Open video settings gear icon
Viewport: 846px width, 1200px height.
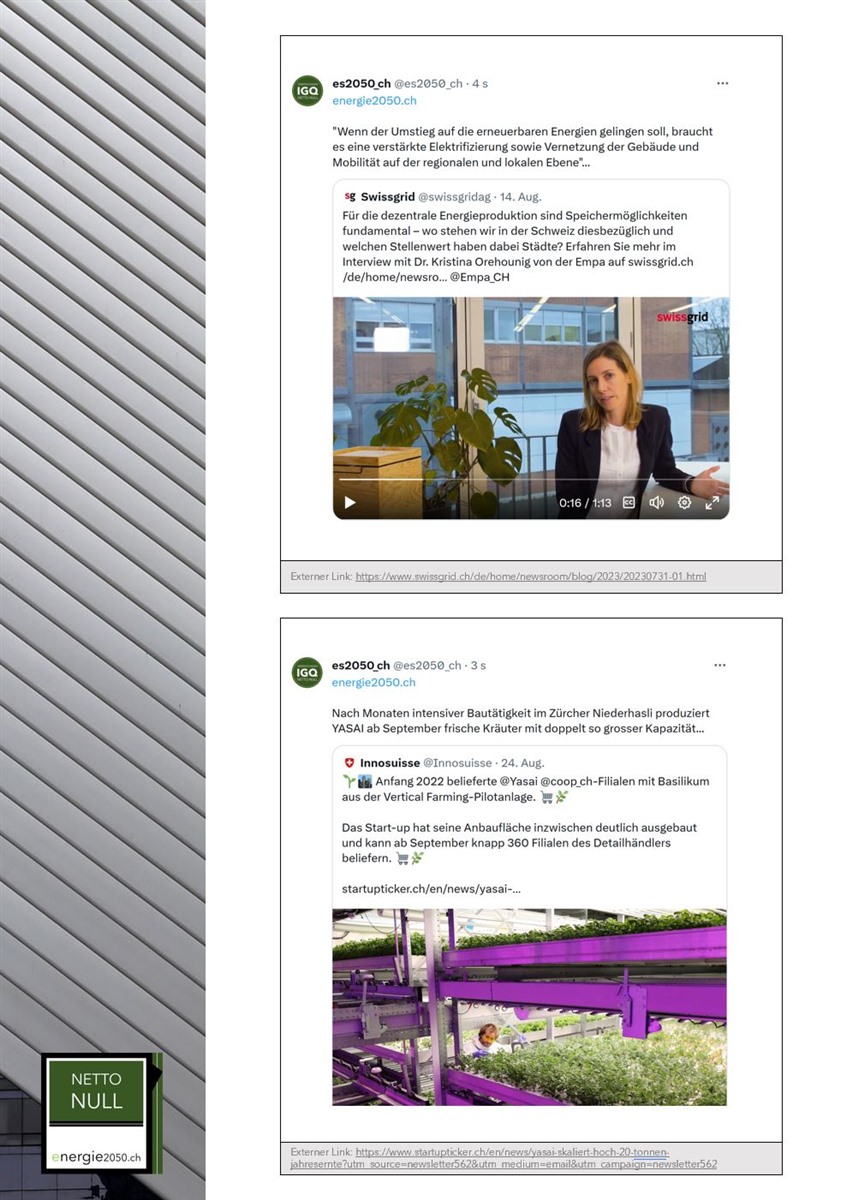(x=684, y=503)
